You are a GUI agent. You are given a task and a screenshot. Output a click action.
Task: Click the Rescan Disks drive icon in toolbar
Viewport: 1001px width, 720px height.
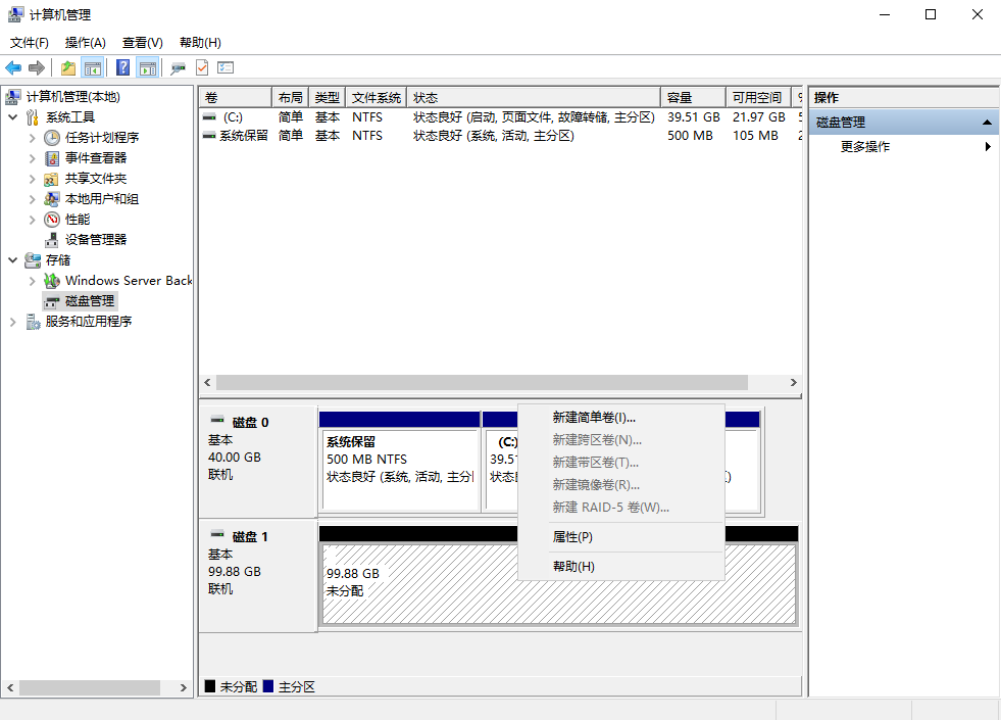click(x=178, y=68)
